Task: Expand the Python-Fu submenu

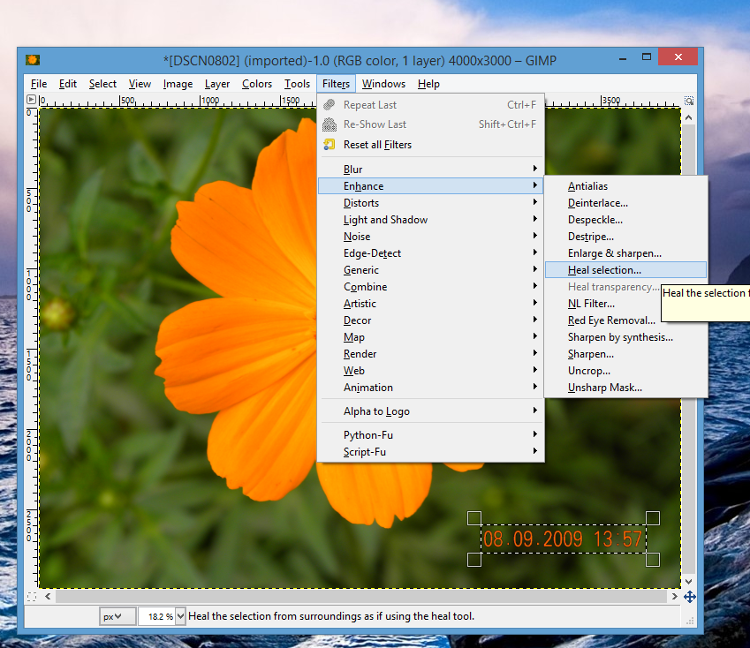Action: (x=430, y=435)
